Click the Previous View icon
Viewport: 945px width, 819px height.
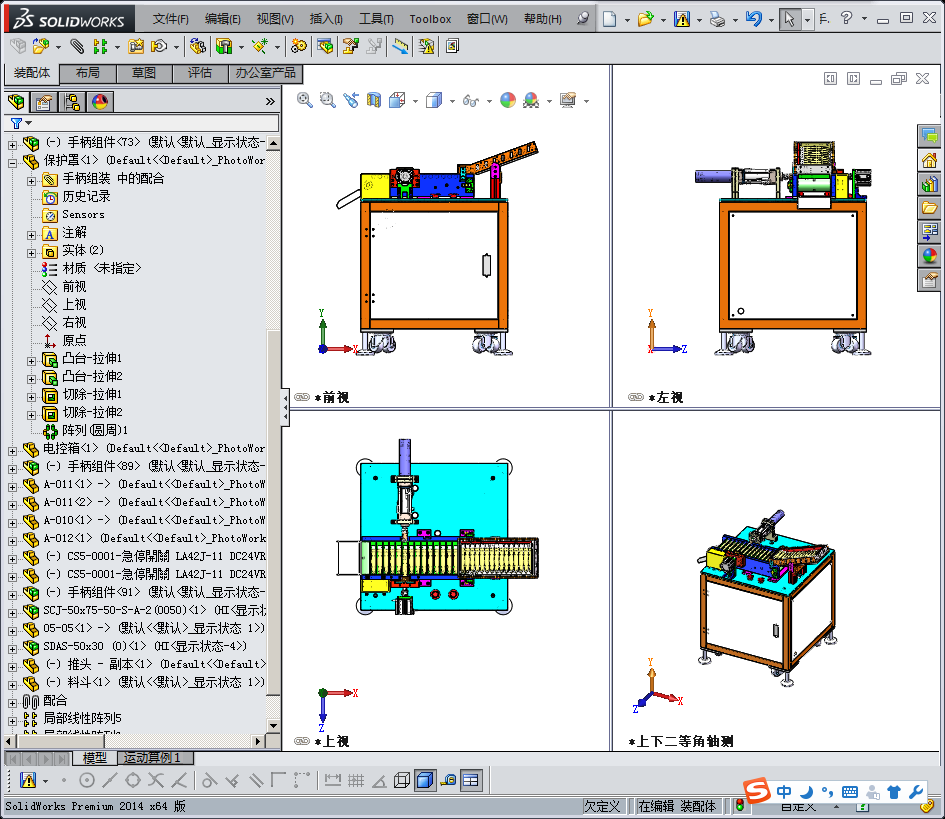coord(351,100)
